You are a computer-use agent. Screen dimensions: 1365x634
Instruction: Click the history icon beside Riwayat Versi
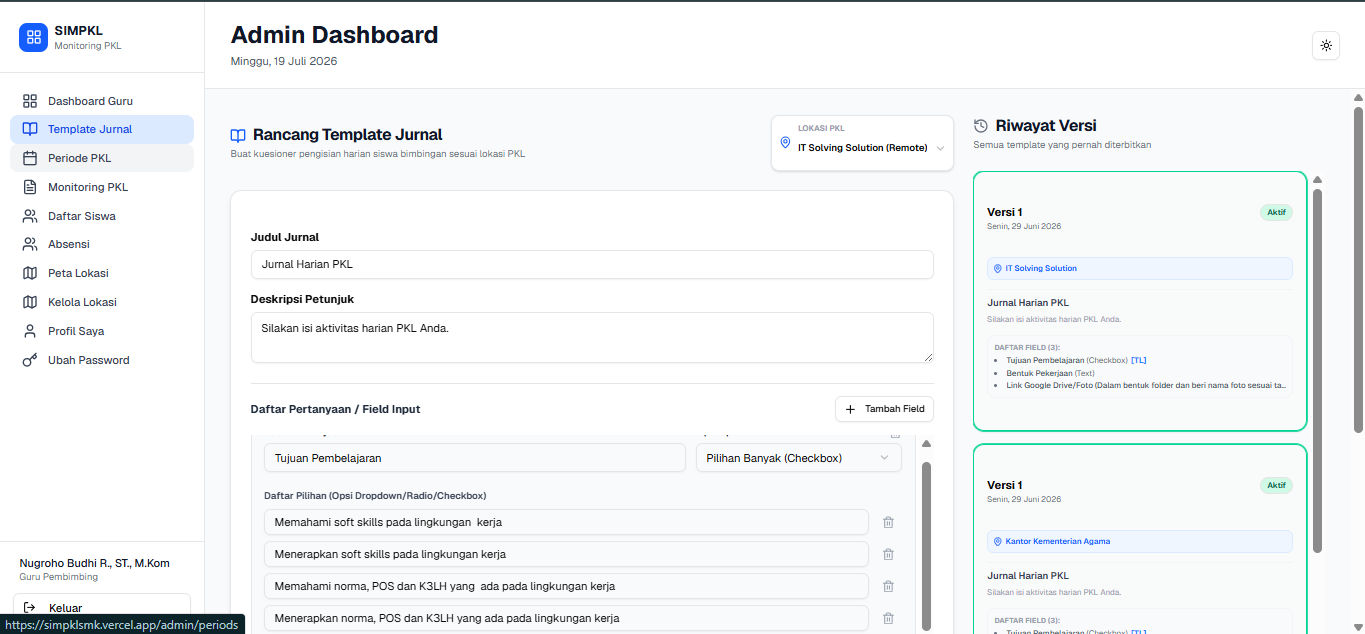981,126
